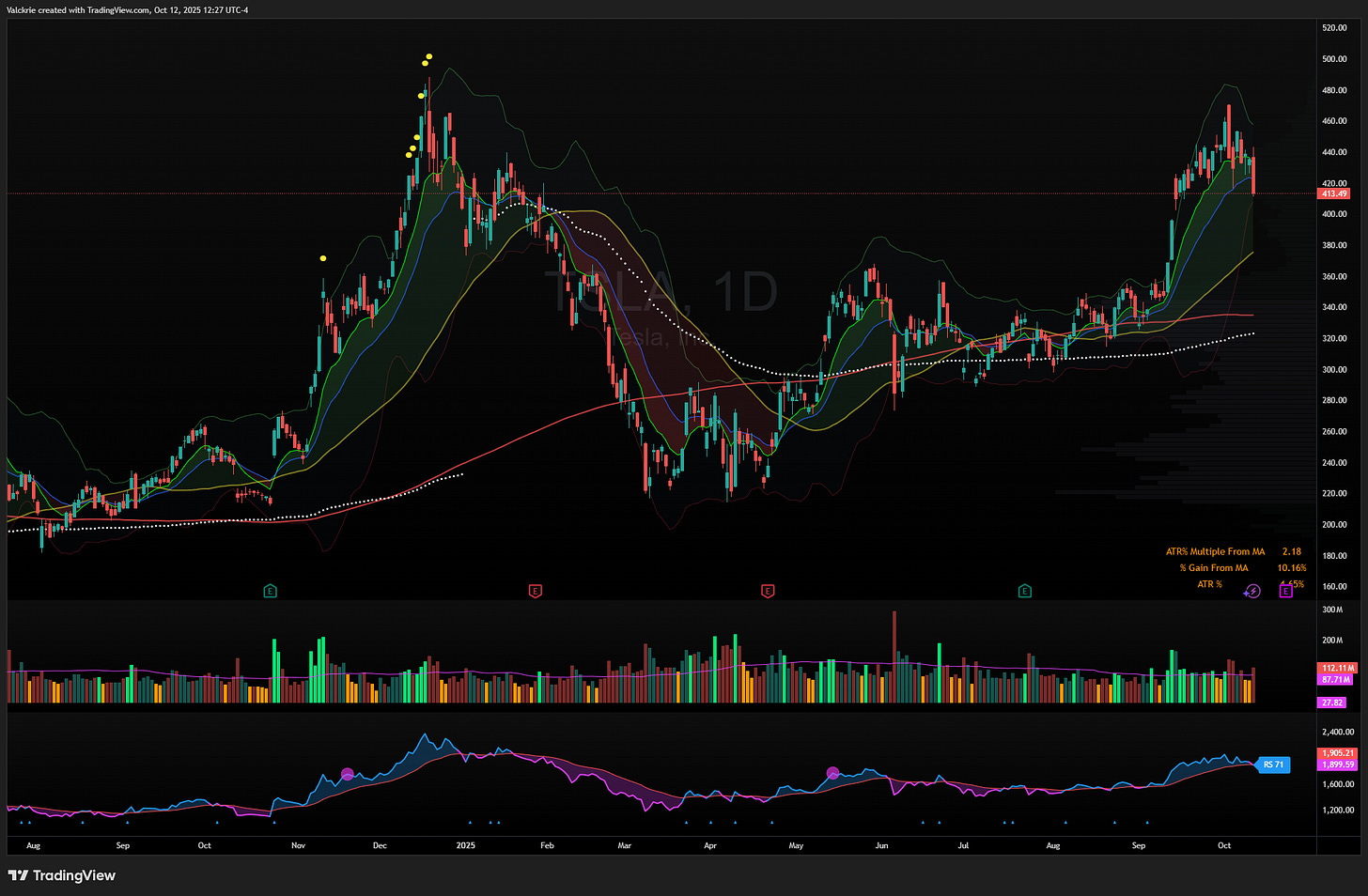Click the 160.00 price axis label
This screenshot has width=1368, height=896.
1334,586
